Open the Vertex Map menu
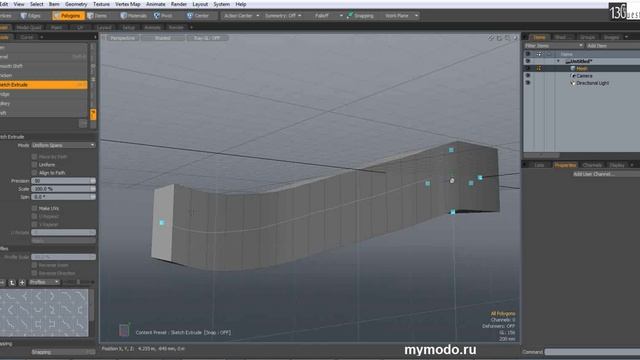 coord(128,4)
